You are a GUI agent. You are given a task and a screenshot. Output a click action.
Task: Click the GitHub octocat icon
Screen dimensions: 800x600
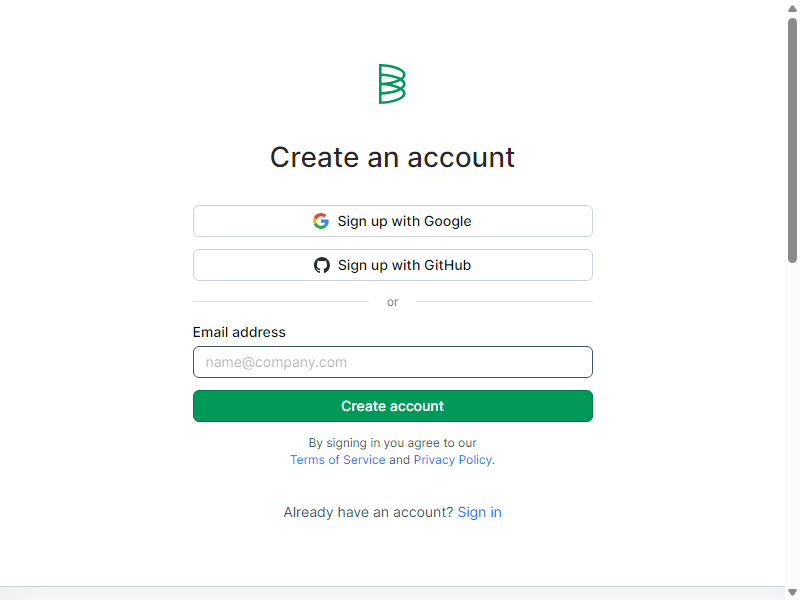point(321,265)
